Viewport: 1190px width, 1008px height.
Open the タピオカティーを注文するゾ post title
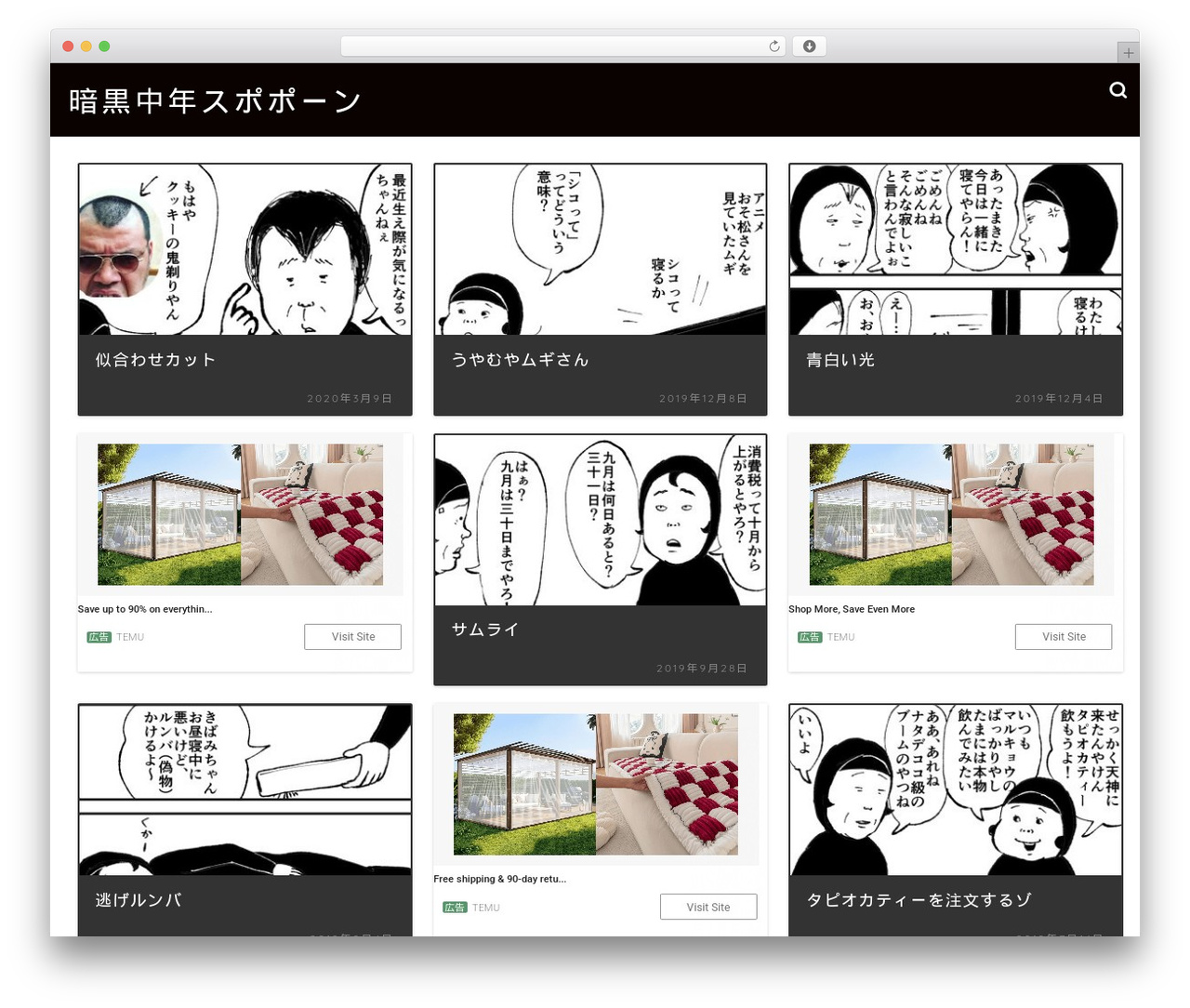coord(919,900)
